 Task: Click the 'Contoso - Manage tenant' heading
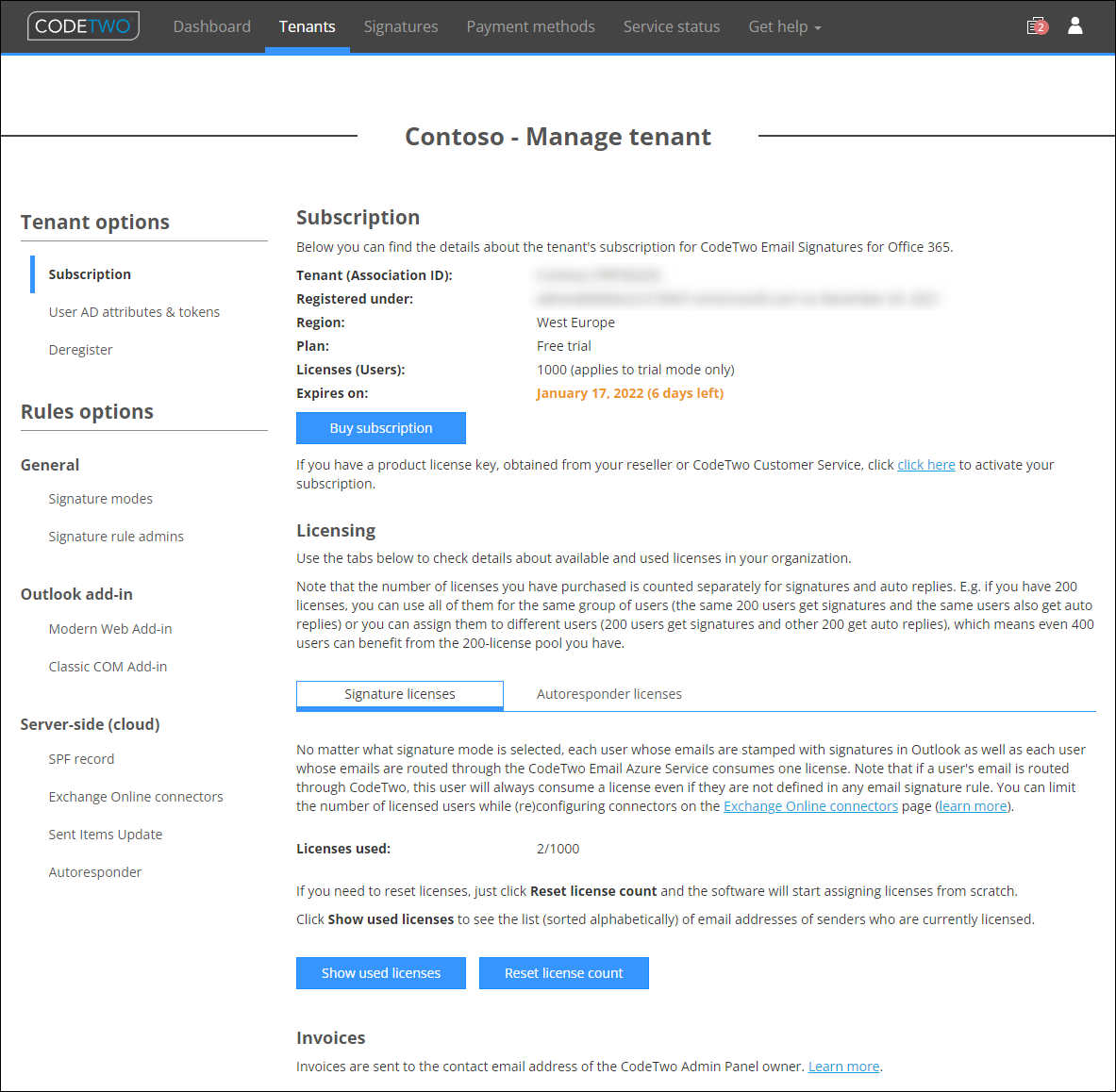(x=558, y=137)
